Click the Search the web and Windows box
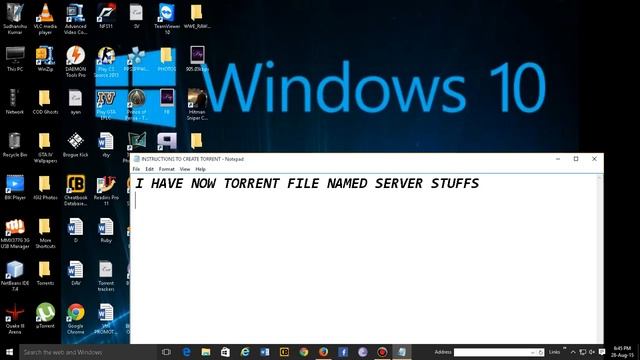Viewport: 640px width, 360px height. 88,352
